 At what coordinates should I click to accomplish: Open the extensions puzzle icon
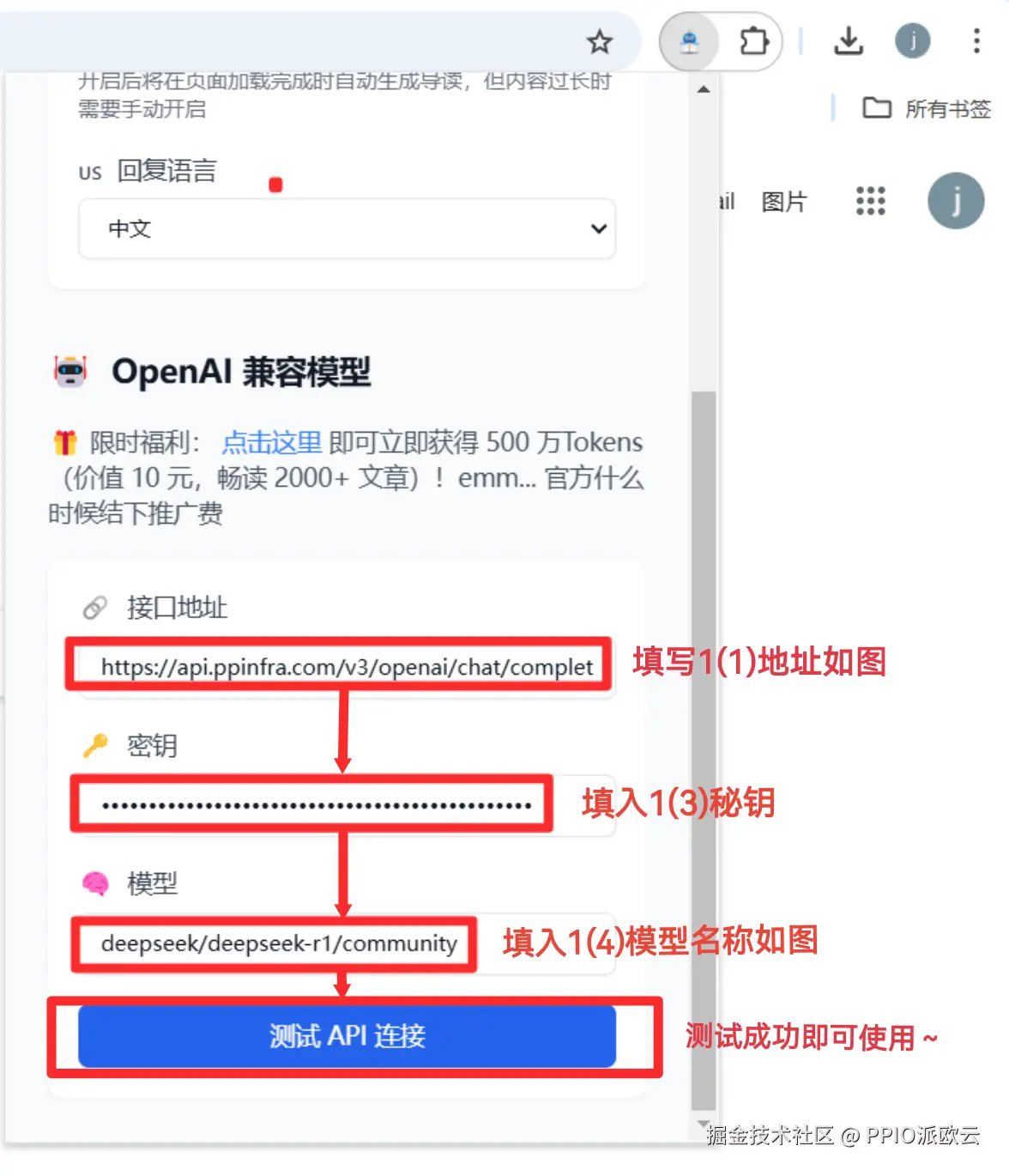(753, 41)
